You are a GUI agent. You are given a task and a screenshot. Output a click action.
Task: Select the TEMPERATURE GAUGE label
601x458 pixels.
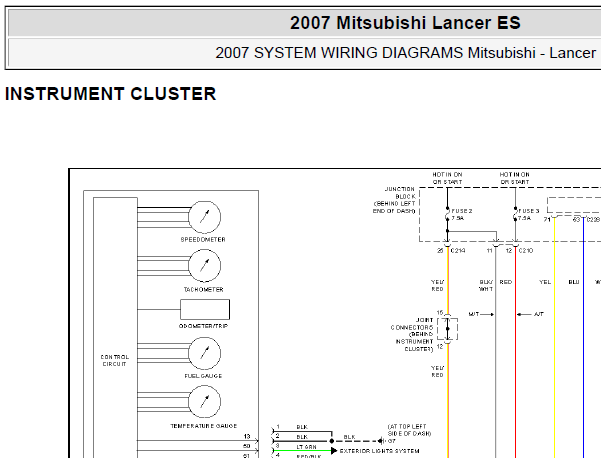tap(204, 426)
